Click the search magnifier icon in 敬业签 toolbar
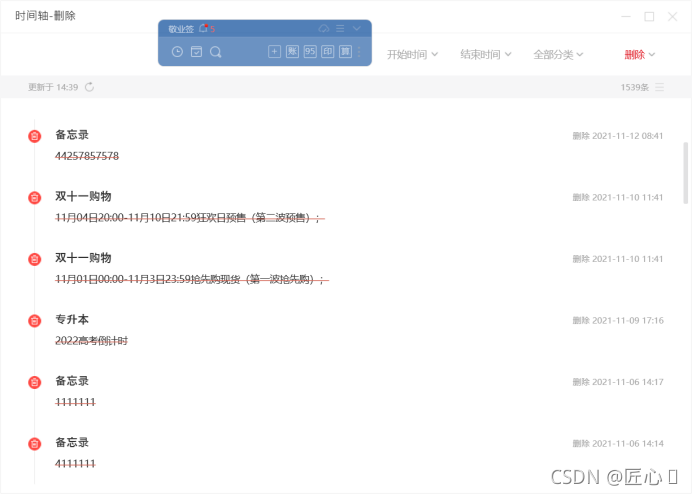 click(216, 52)
